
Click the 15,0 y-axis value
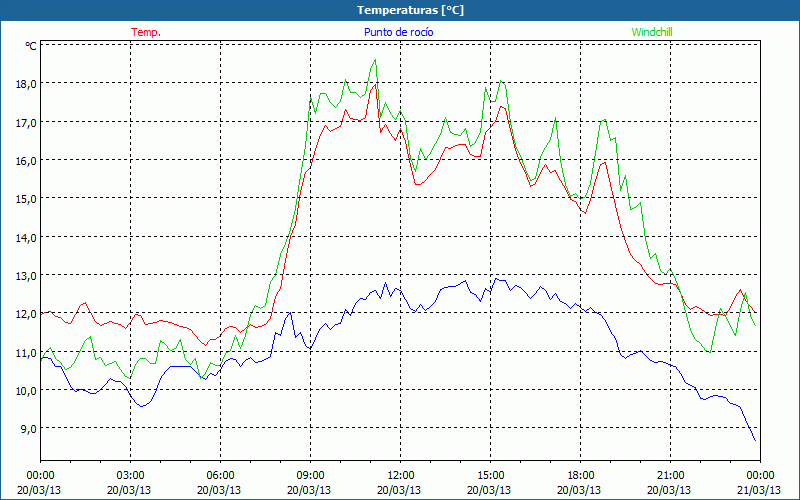pos(26,199)
